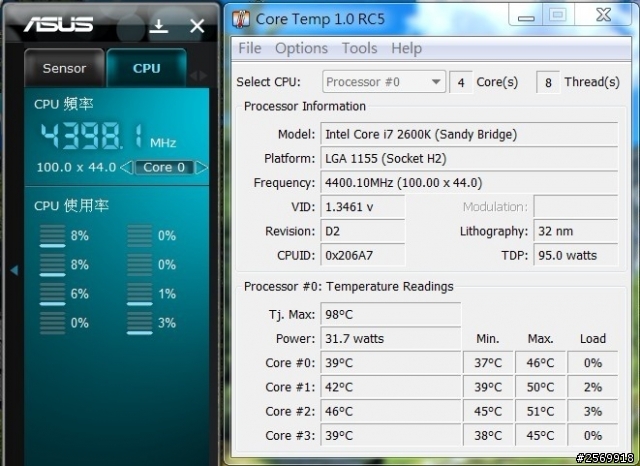Screen dimensions: 640x466
Task: Click the Model field Intel Core i7 2600K
Action: point(469,134)
